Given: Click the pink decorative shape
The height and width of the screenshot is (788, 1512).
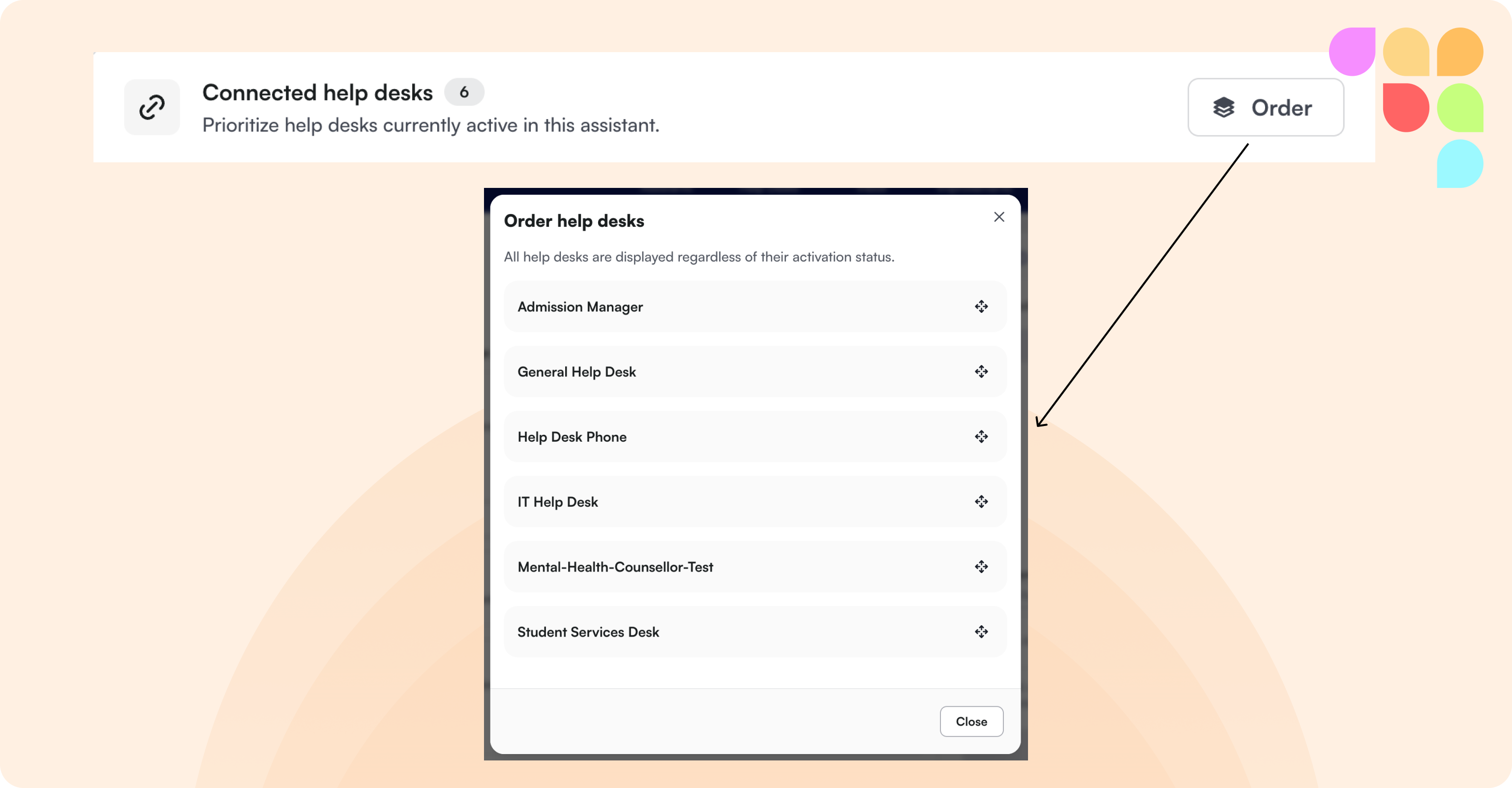Looking at the screenshot, I should [x=1352, y=52].
